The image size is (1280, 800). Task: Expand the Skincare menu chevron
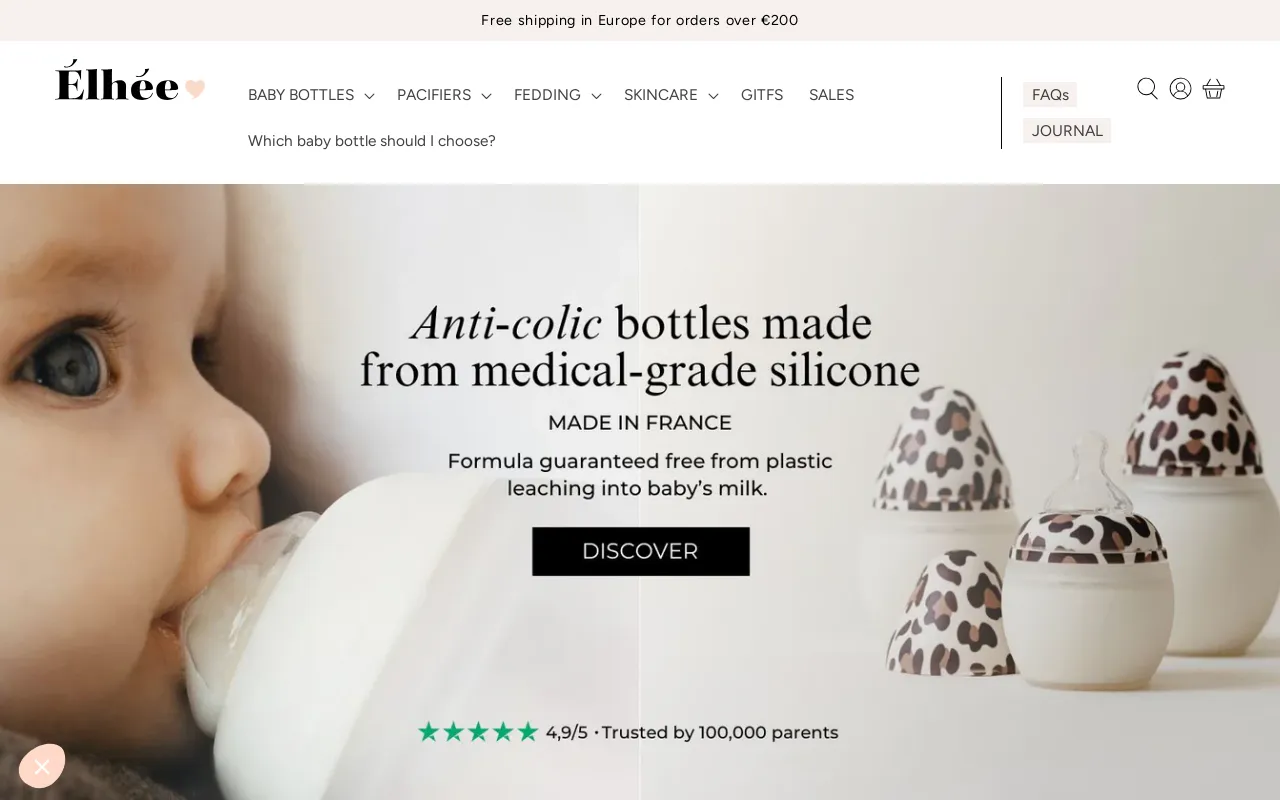pyautogui.click(x=713, y=96)
